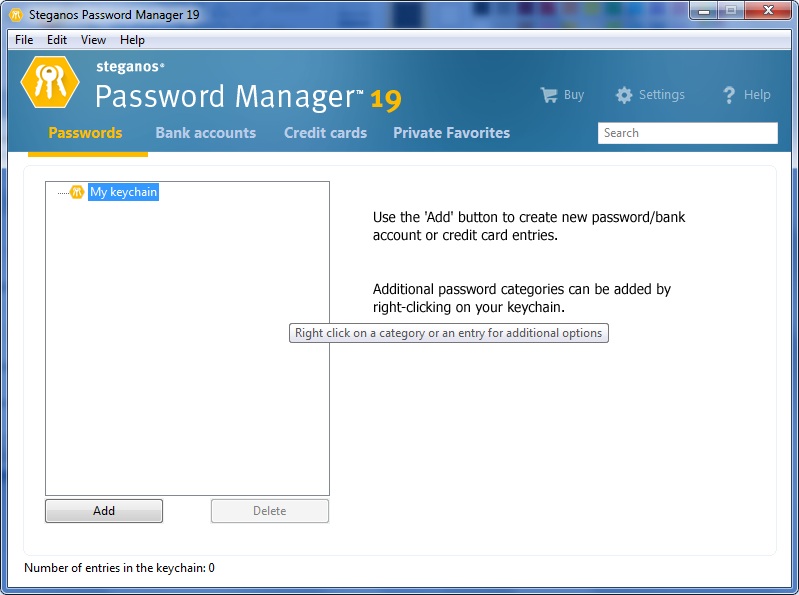The width and height of the screenshot is (799, 595).
Task: Click the Steganos hexagon keys logo
Action: coord(50,82)
